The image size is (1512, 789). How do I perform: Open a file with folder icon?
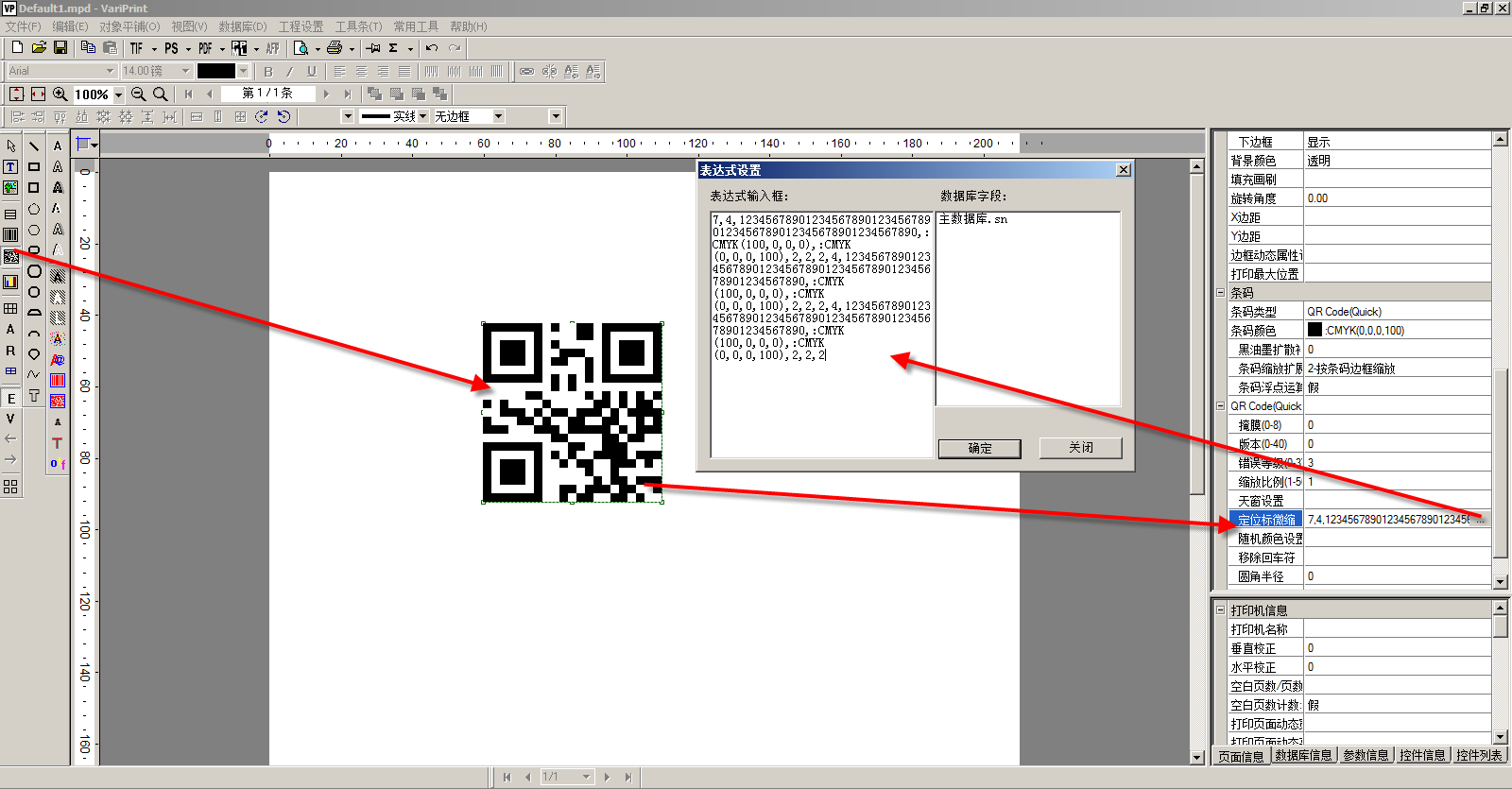39,47
